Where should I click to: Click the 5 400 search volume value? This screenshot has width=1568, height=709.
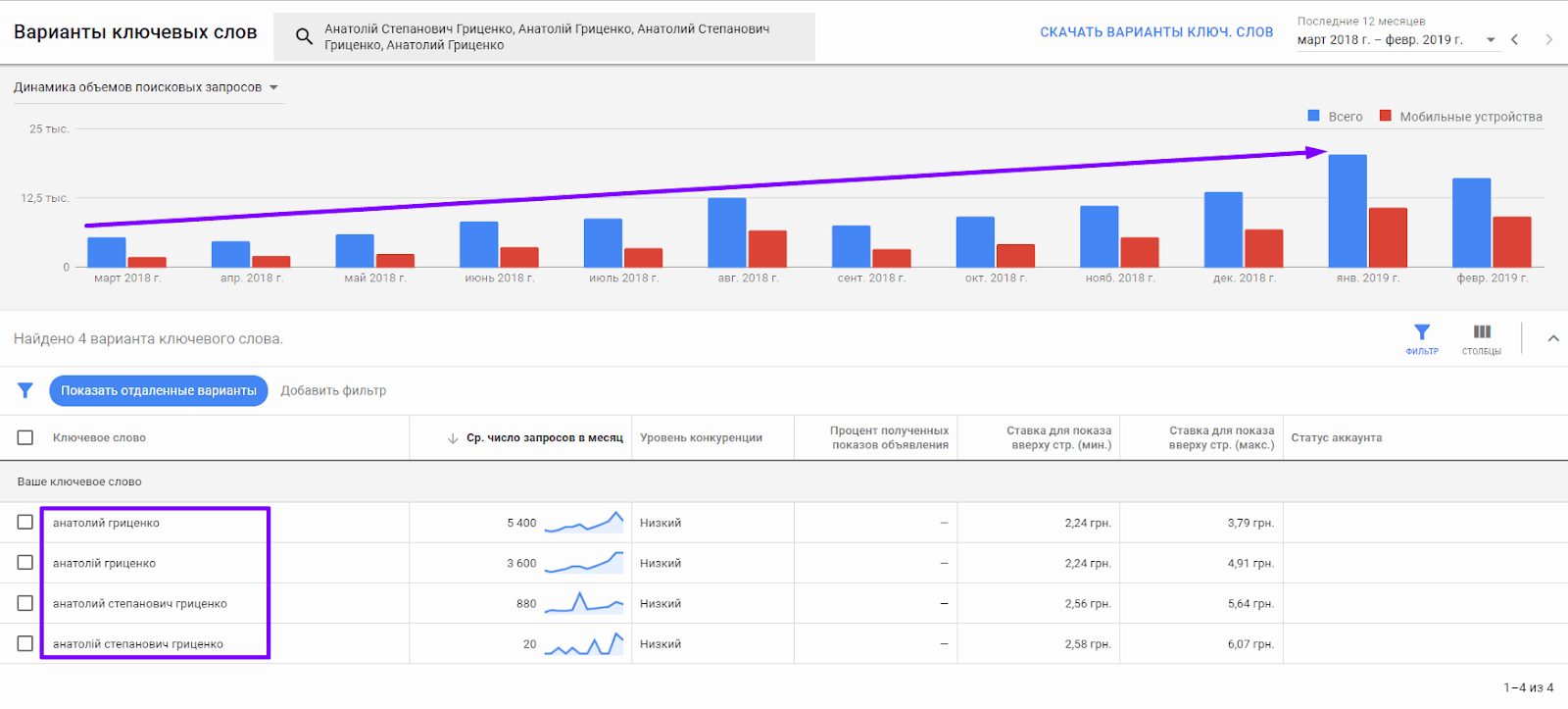521,523
